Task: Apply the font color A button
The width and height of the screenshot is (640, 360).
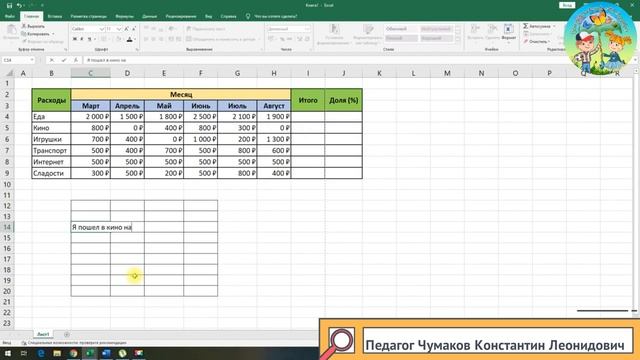Action: point(129,39)
